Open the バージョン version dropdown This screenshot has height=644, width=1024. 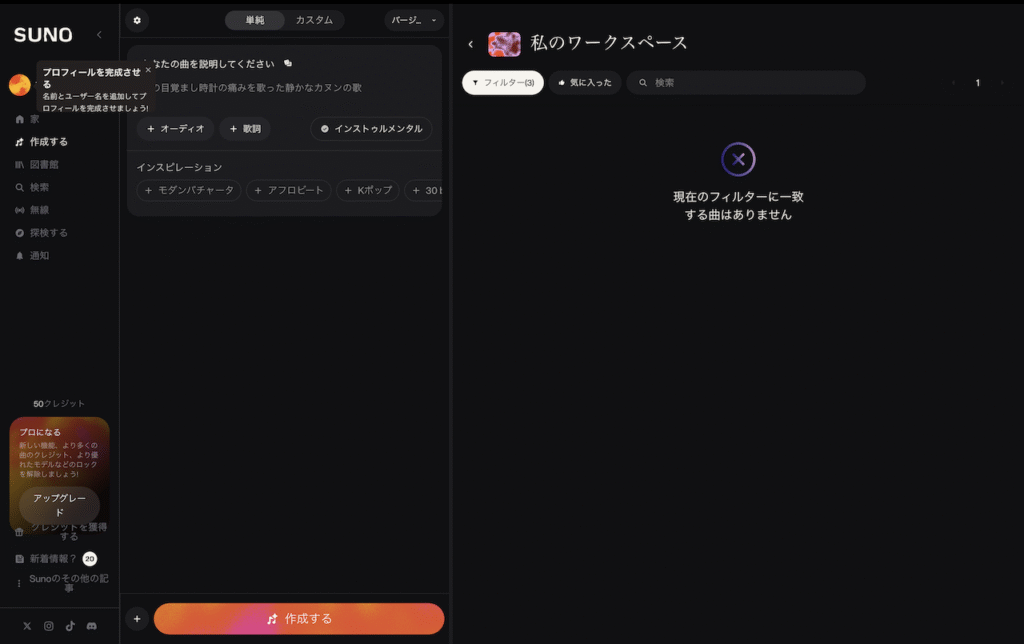coord(414,20)
